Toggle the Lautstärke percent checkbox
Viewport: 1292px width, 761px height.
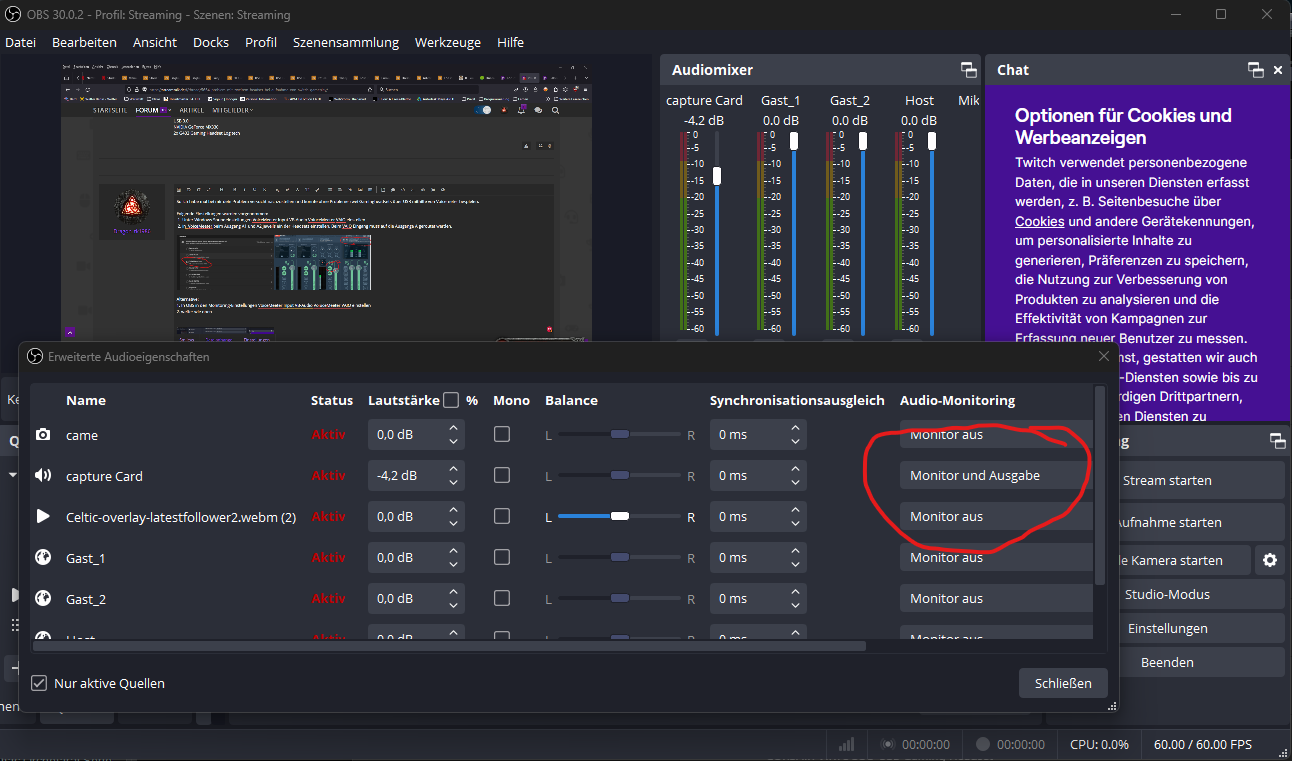[x=451, y=400]
